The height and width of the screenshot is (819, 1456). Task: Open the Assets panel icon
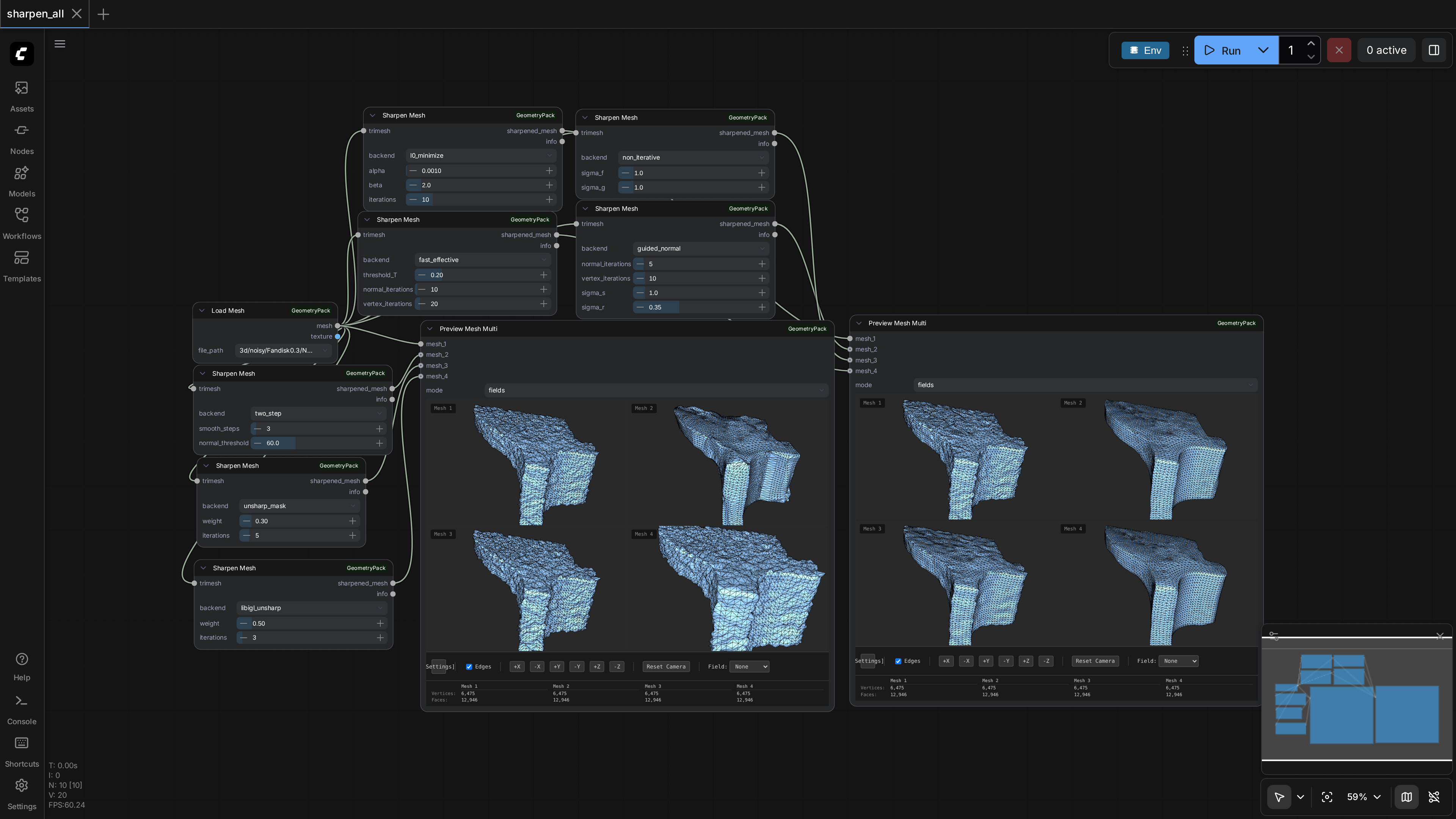point(22,88)
